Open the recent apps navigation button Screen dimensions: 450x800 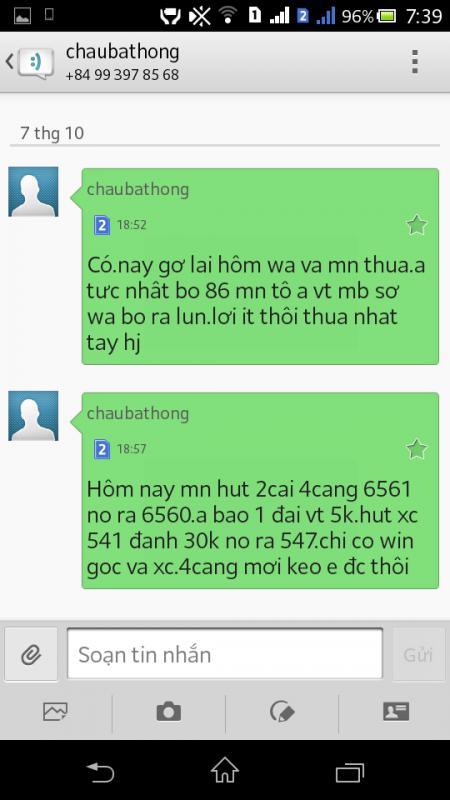point(350,772)
